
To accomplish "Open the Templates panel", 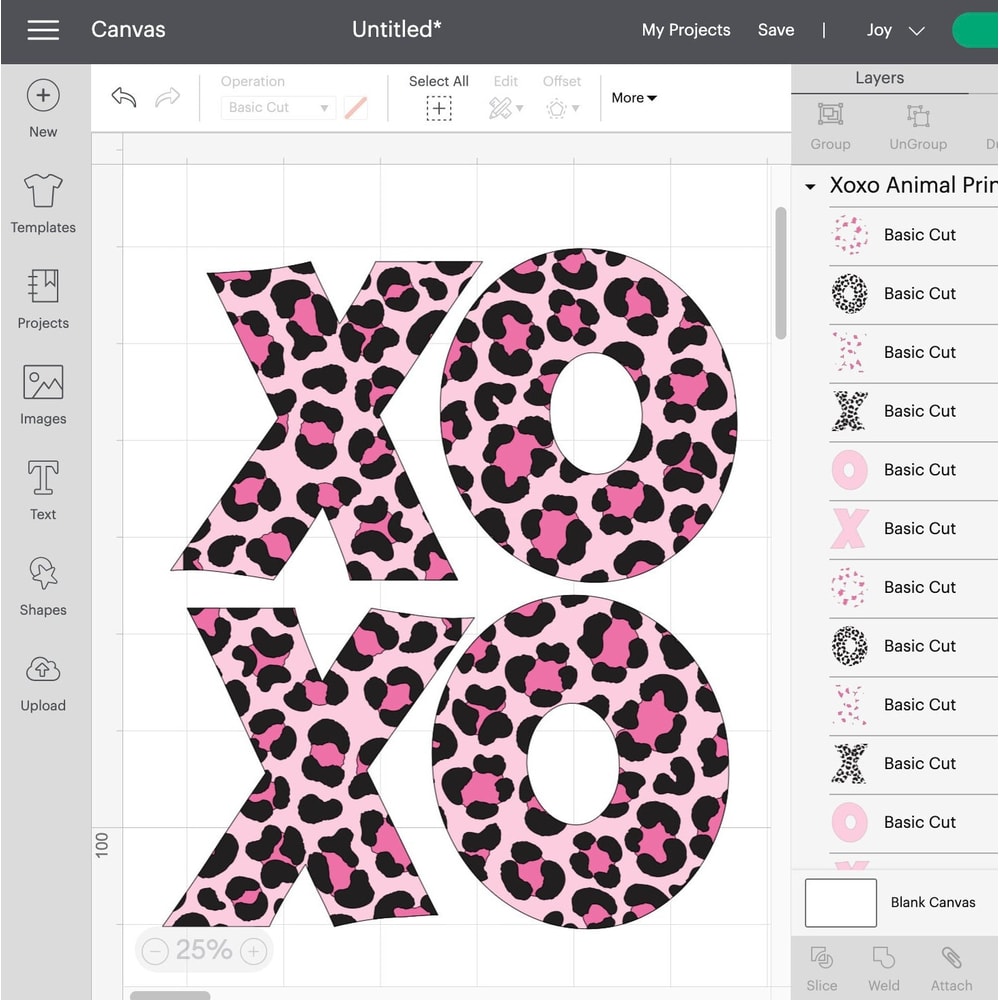I will 42,200.
